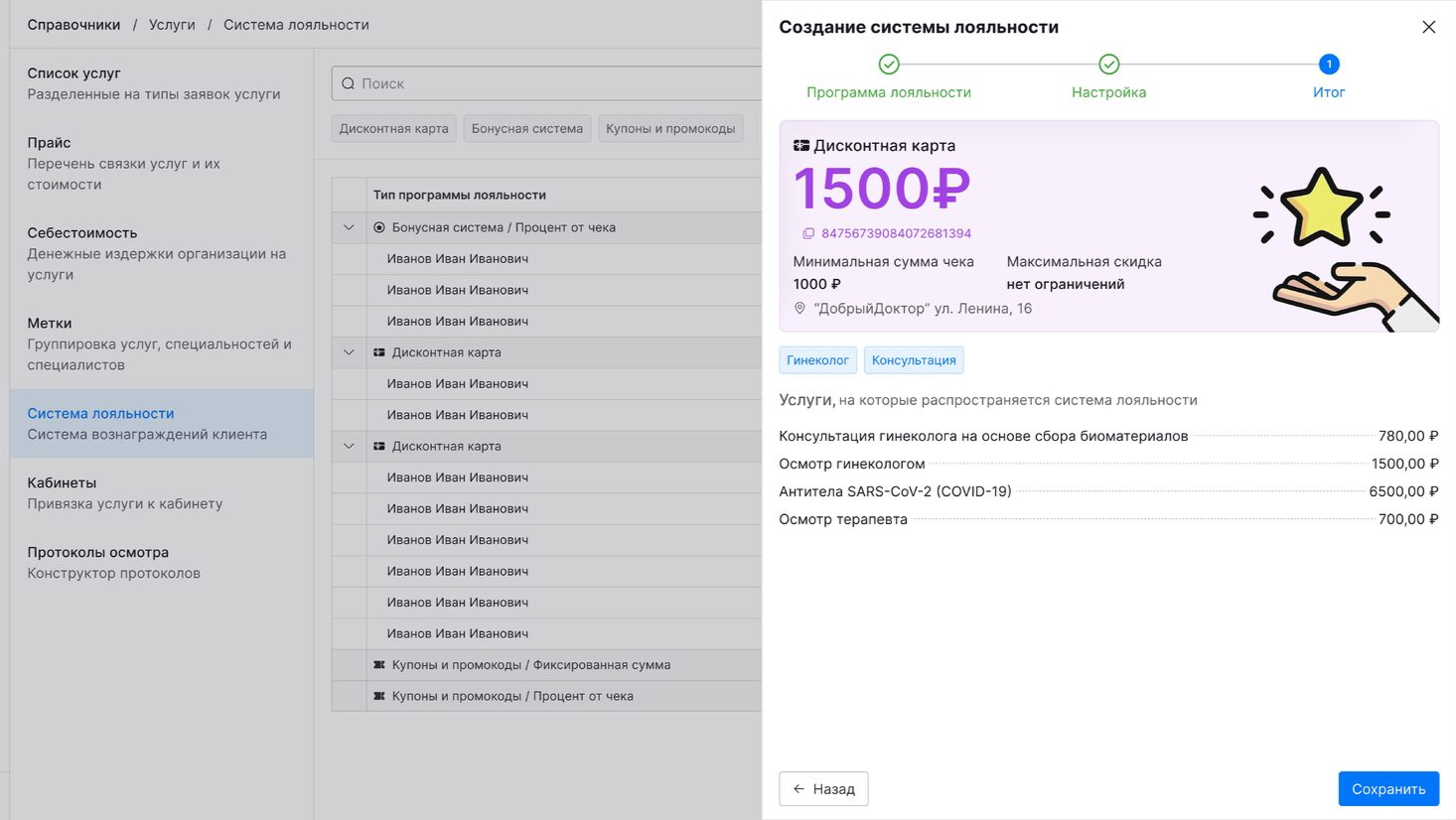Close the loyalty system creation panel

tap(1428, 27)
